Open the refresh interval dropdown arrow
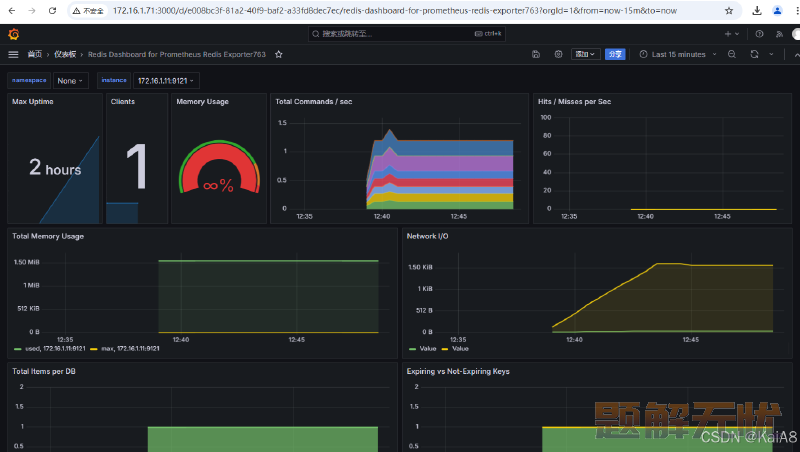Screen dimensions: 800x452 click(771, 54)
